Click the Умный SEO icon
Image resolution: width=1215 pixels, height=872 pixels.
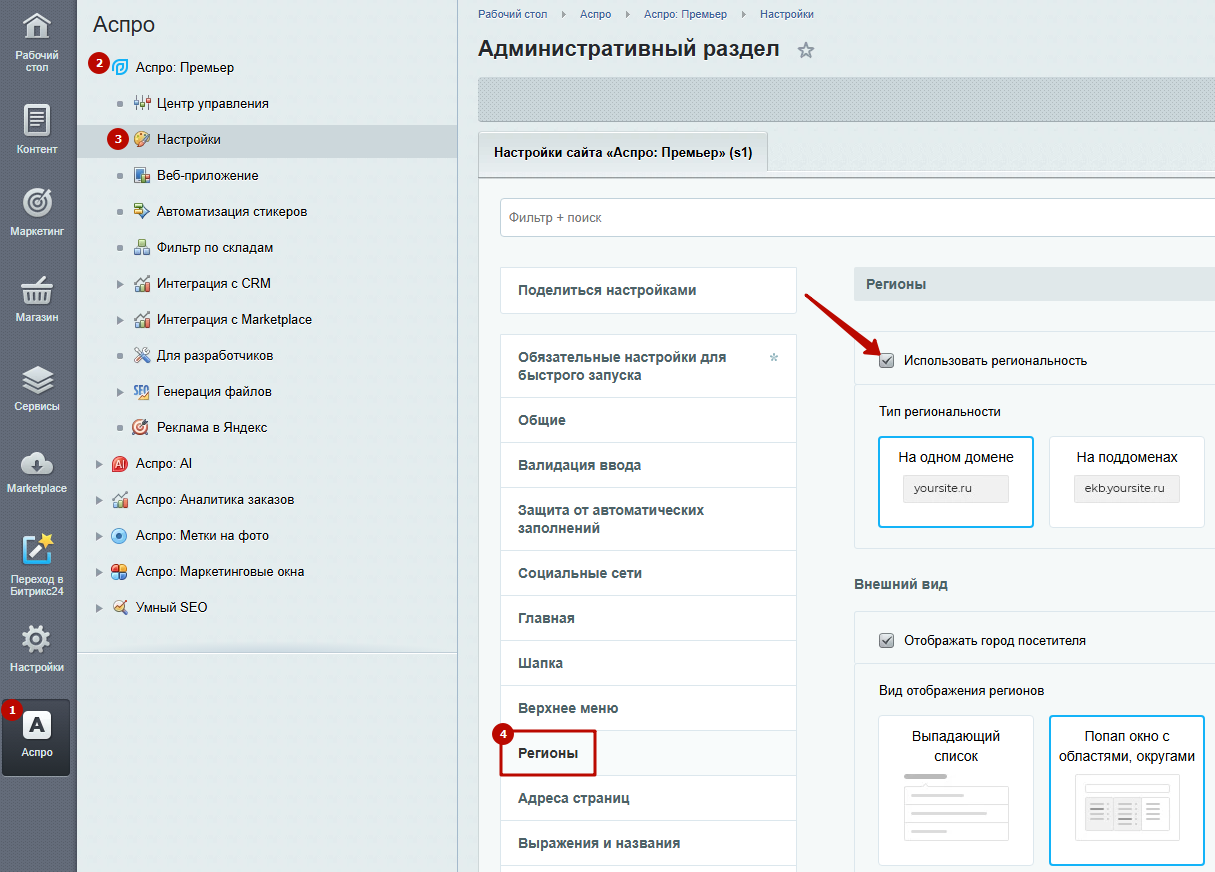coord(120,608)
